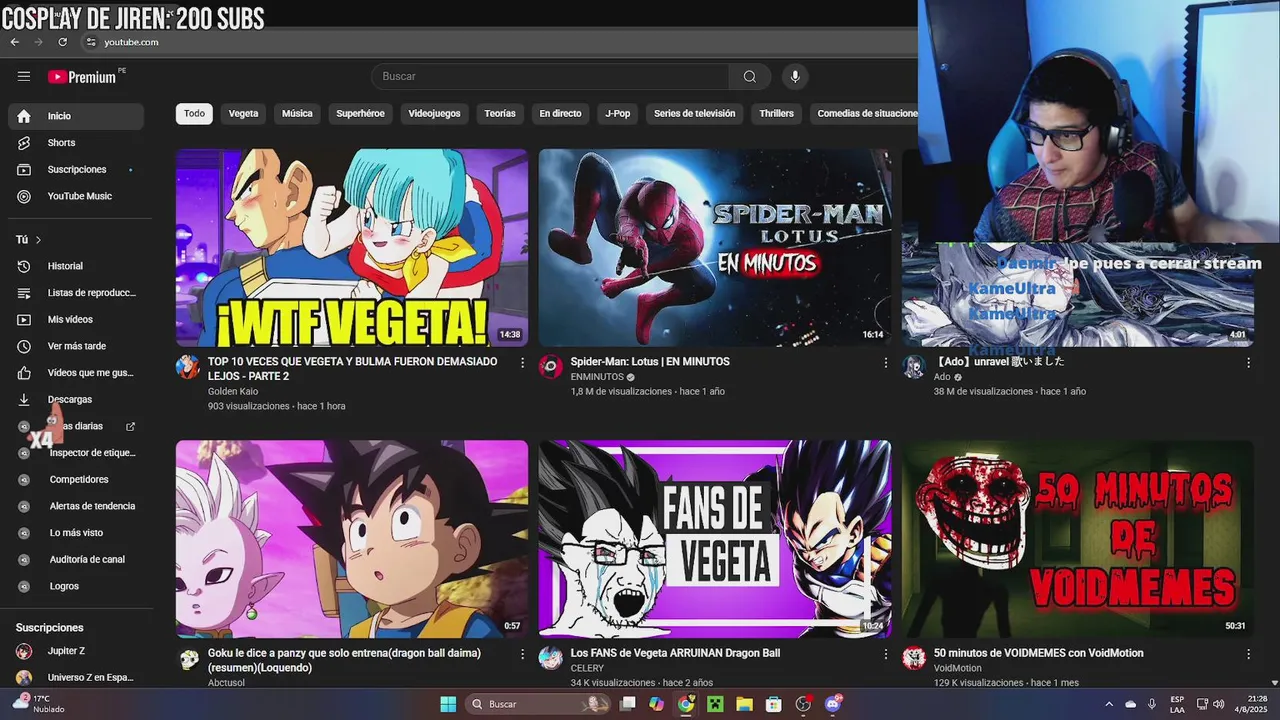Select Series de televisión filter chip
The image size is (1280, 720).
tap(695, 114)
